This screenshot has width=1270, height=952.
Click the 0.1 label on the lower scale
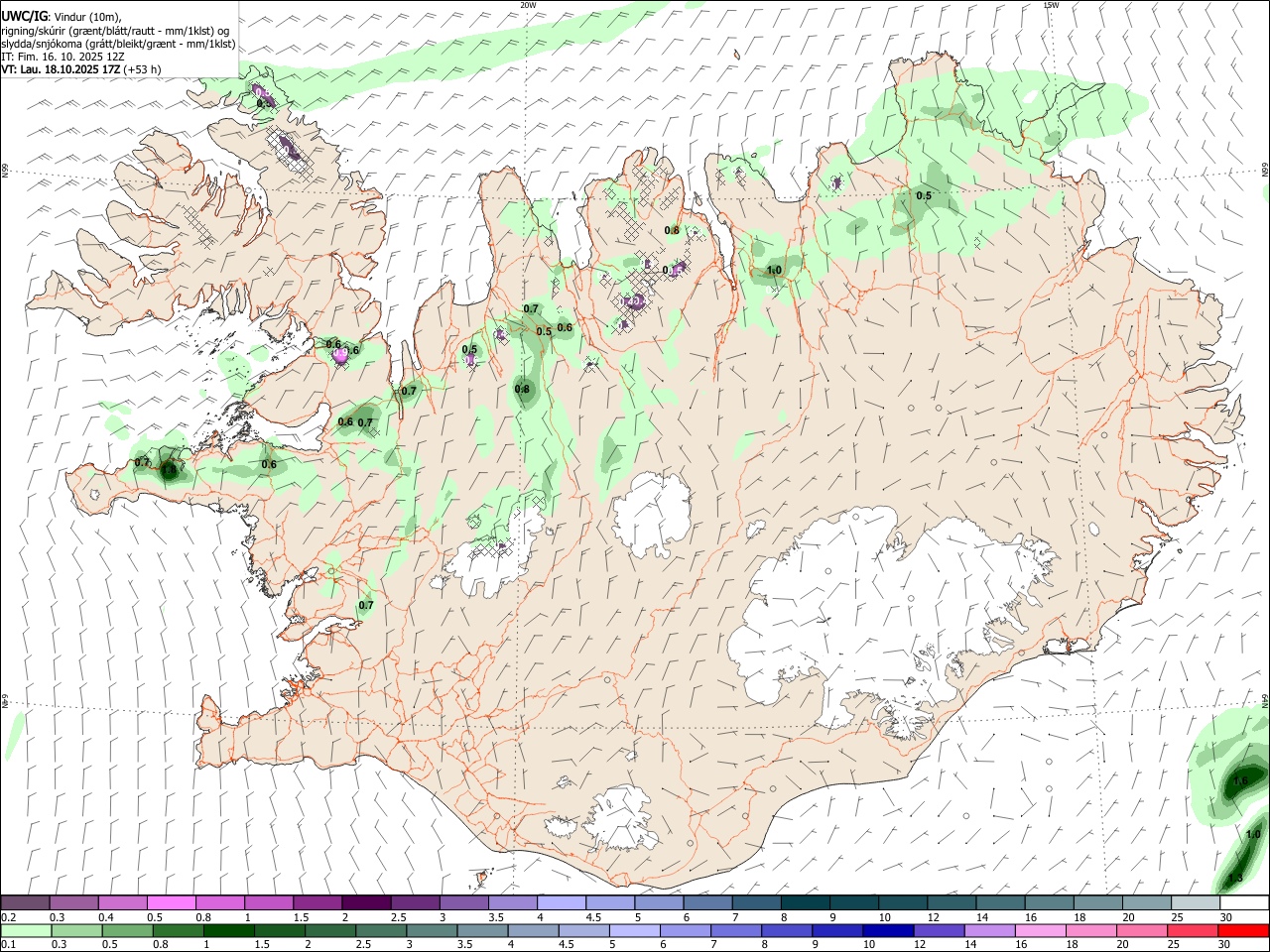pyautogui.click(x=8, y=945)
